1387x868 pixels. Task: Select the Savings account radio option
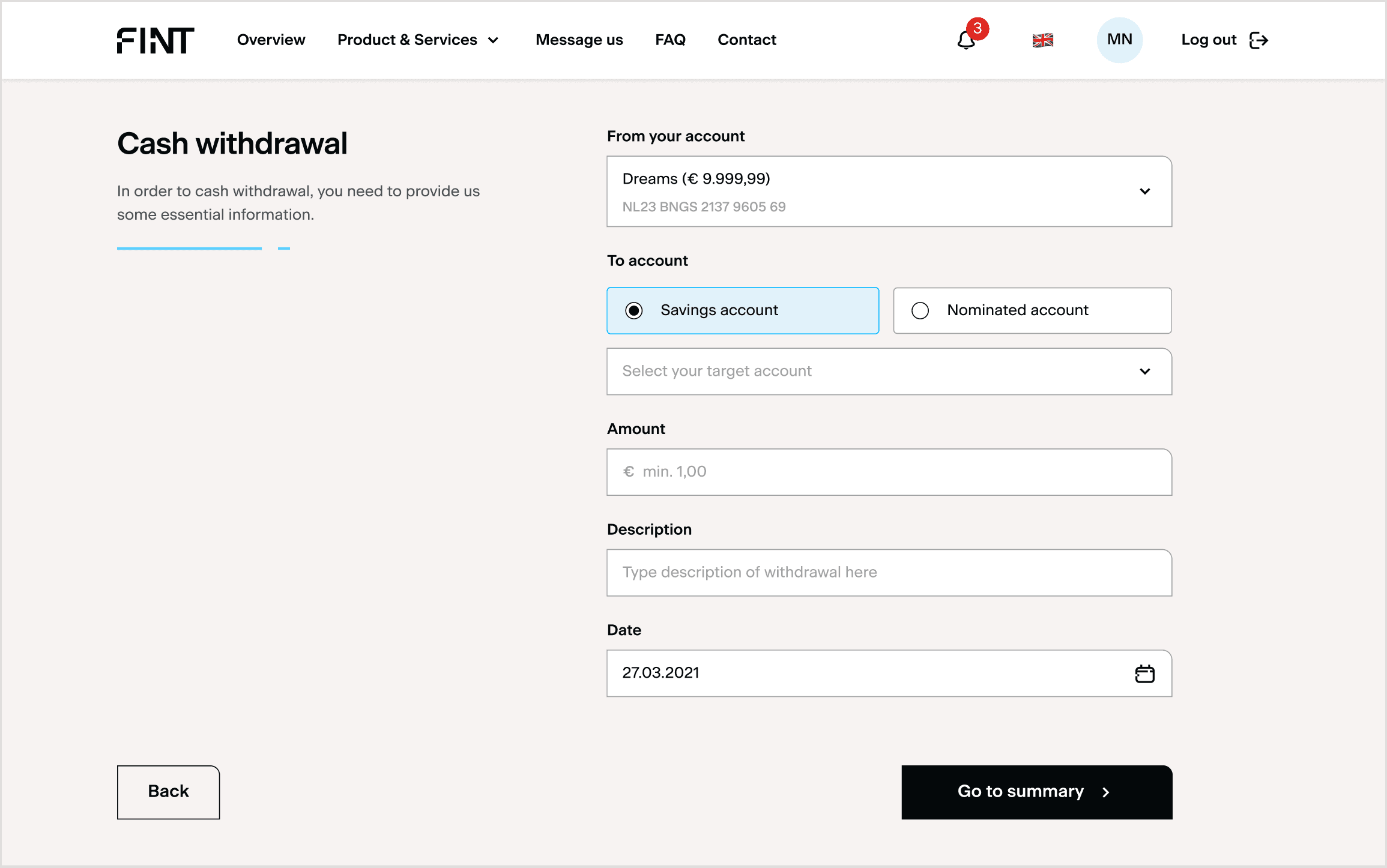pyautogui.click(x=634, y=310)
